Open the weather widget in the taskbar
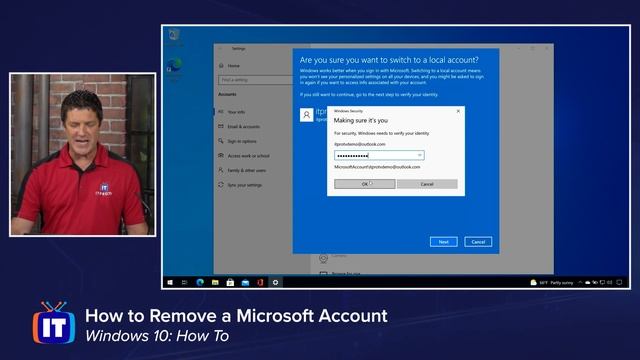Image resolution: width=640 pixels, height=360 pixels. [x=551, y=282]
